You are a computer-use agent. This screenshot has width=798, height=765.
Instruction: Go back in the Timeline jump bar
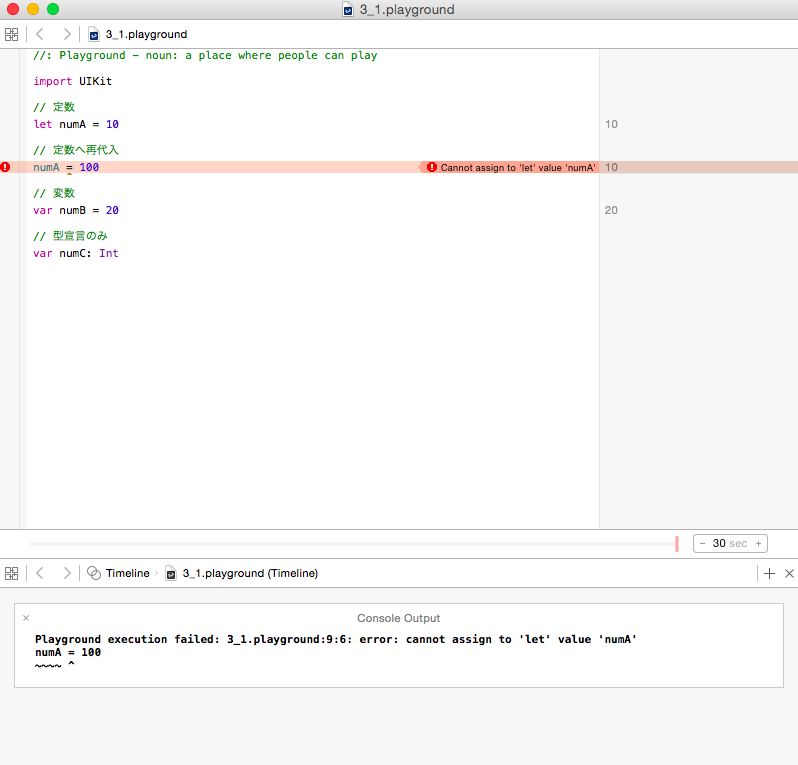[x=40, y=573]
